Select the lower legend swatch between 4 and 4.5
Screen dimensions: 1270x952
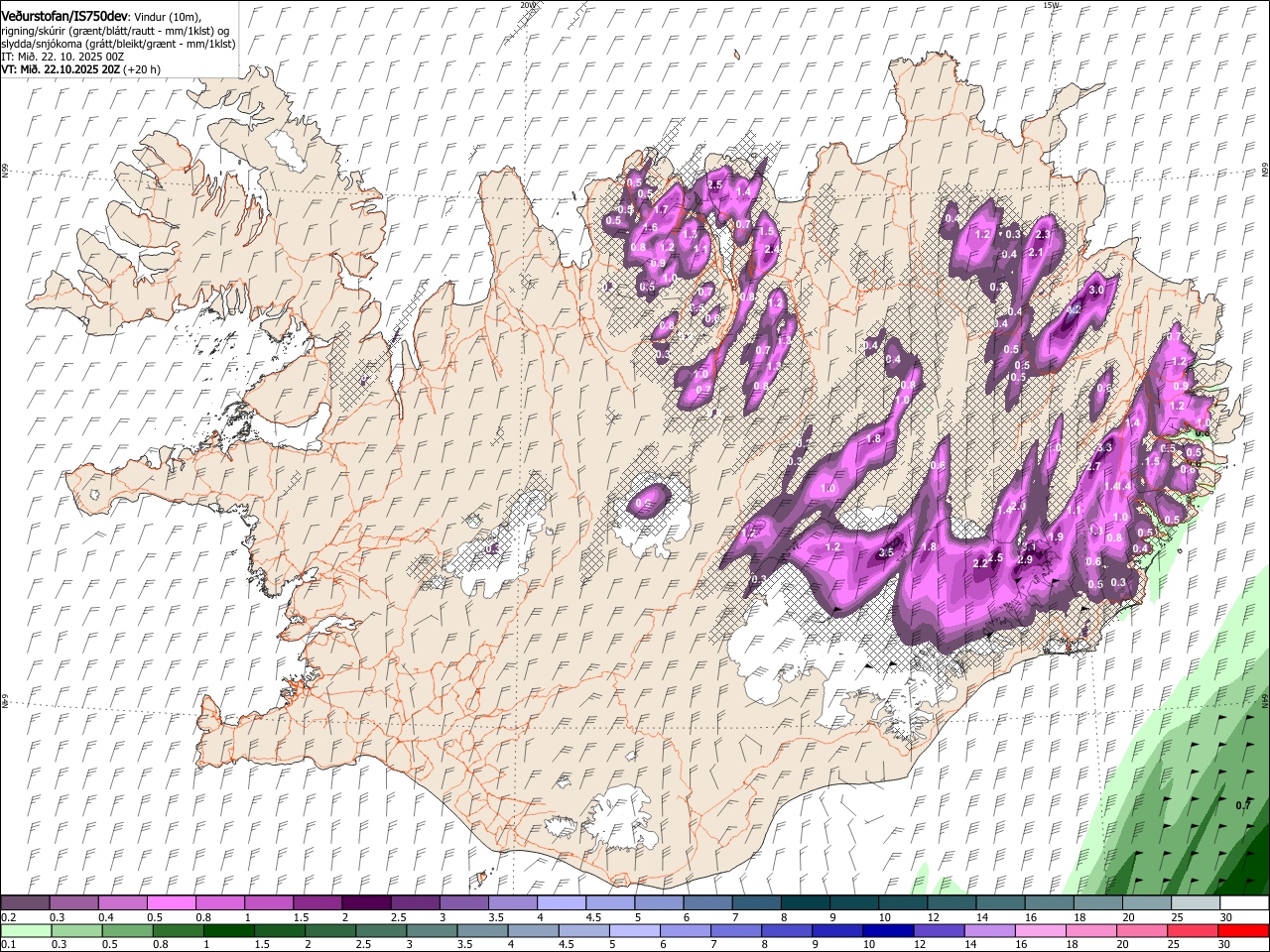click(x=532, y=931)
